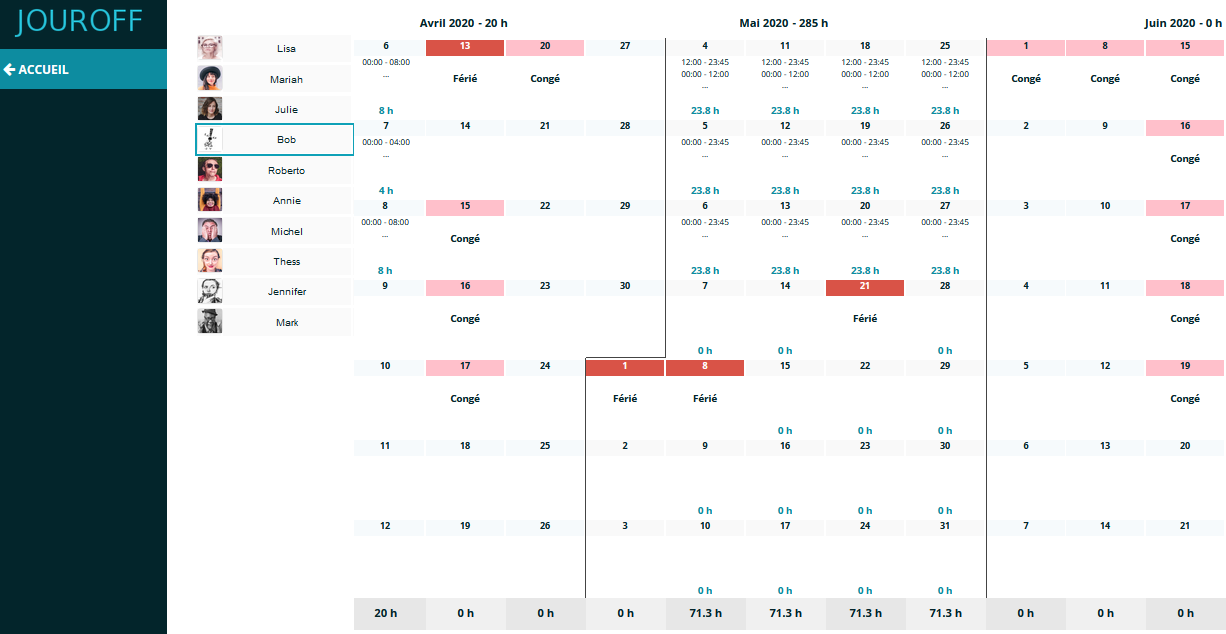Click Michel's avatar image

point(210,231)
